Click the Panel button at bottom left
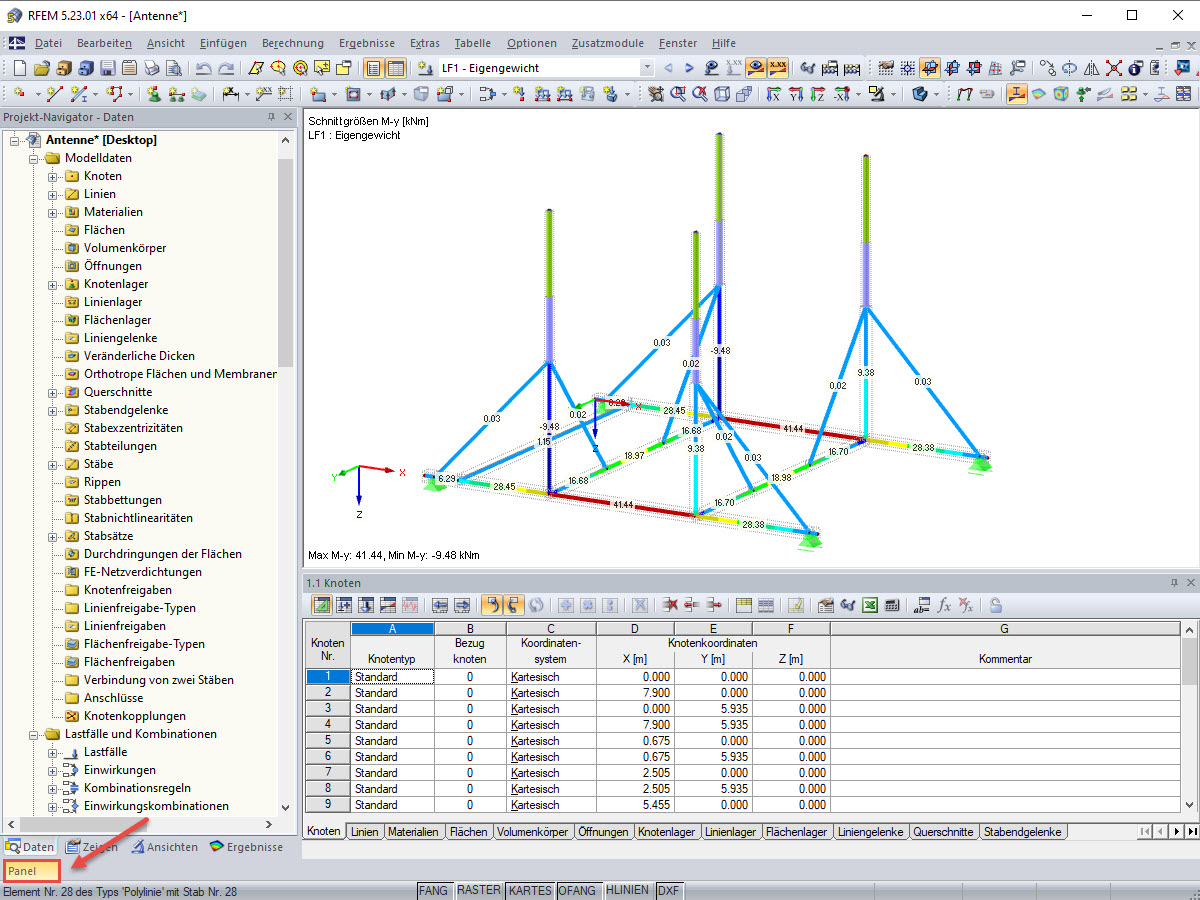The image size is (1200, 900). tap(31, 871)
